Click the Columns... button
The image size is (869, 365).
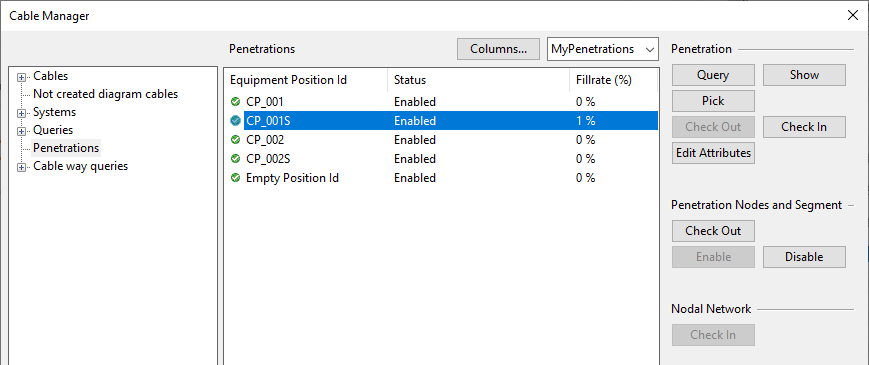click(498, 49)
